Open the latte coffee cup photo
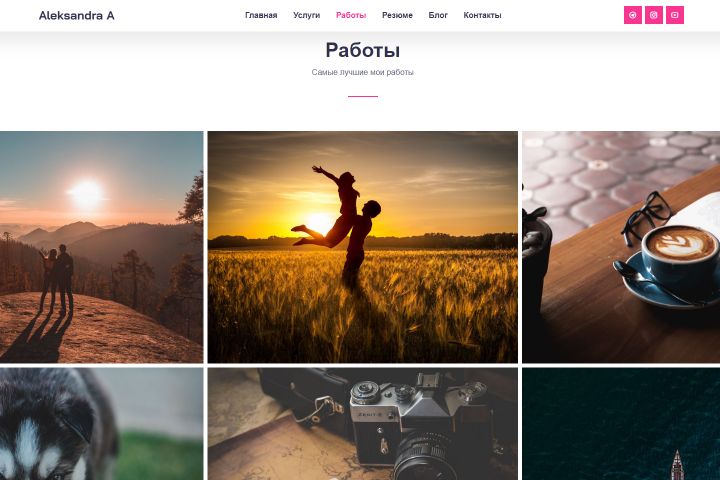The height and width of the screenshot is (480, 720). [x=621, y=247]
